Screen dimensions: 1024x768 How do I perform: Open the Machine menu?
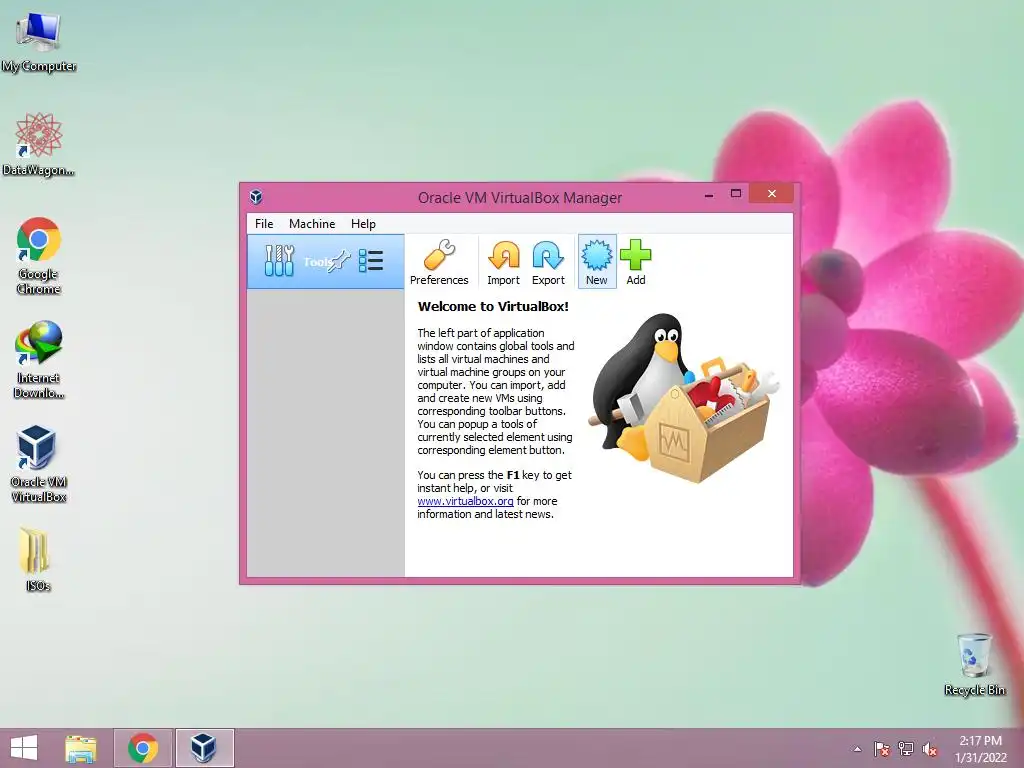click(312, 223)
